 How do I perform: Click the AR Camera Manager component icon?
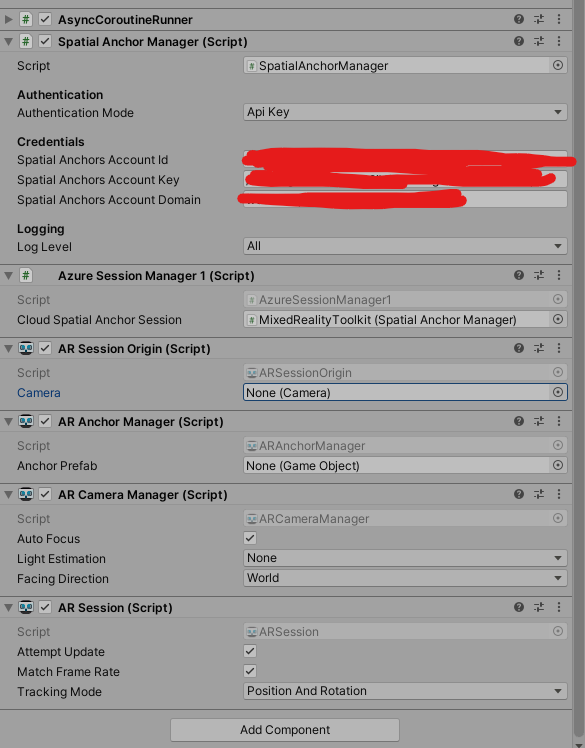[x=26, y=494]
